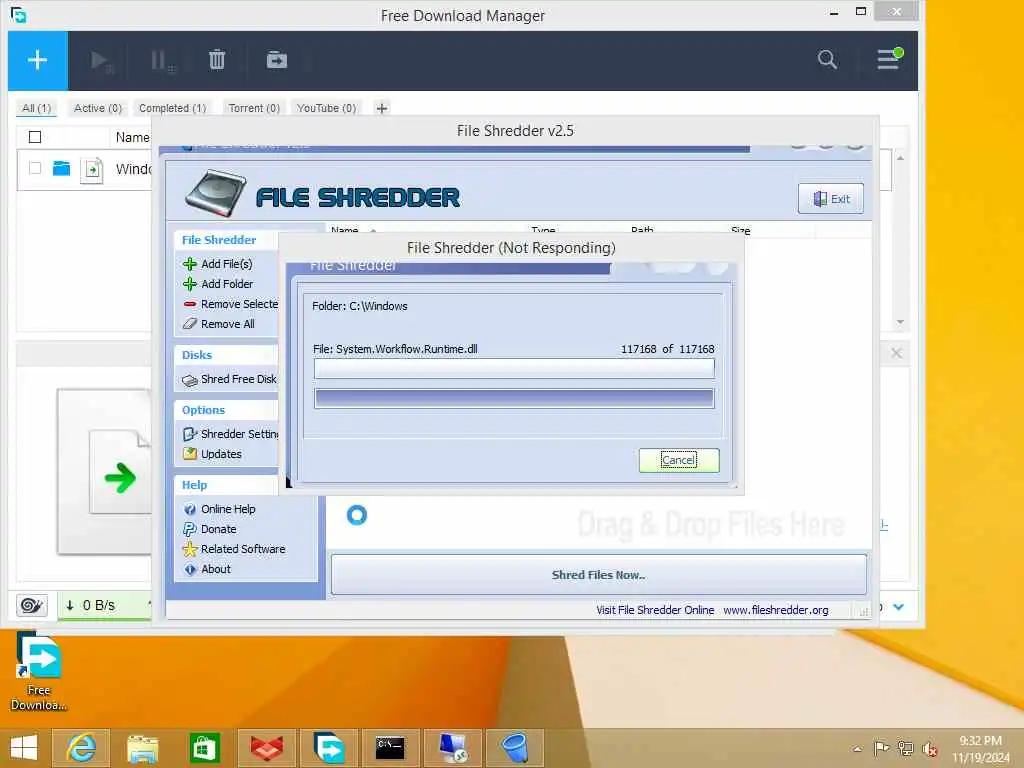Click the Free Download Manager desktop shortcut
Image resolution: width=1024 pixels, height=768 pixels.
(x=39, y=672)
